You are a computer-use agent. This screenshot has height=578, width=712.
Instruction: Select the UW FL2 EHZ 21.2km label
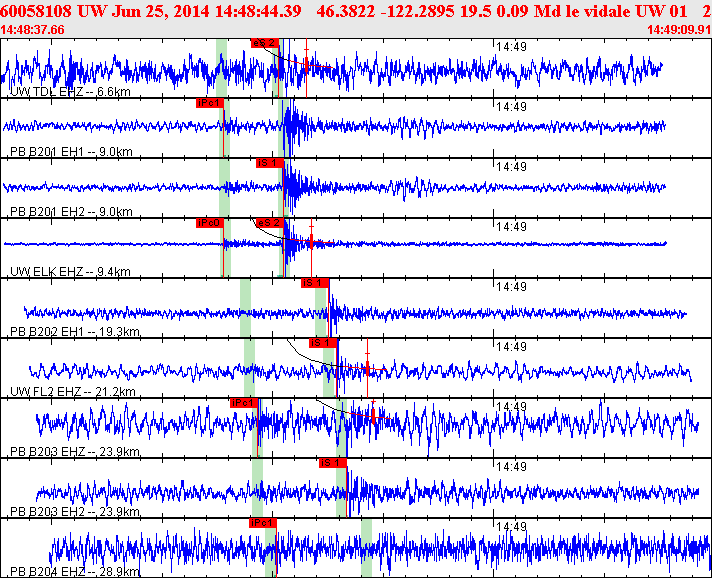point(72,391)
